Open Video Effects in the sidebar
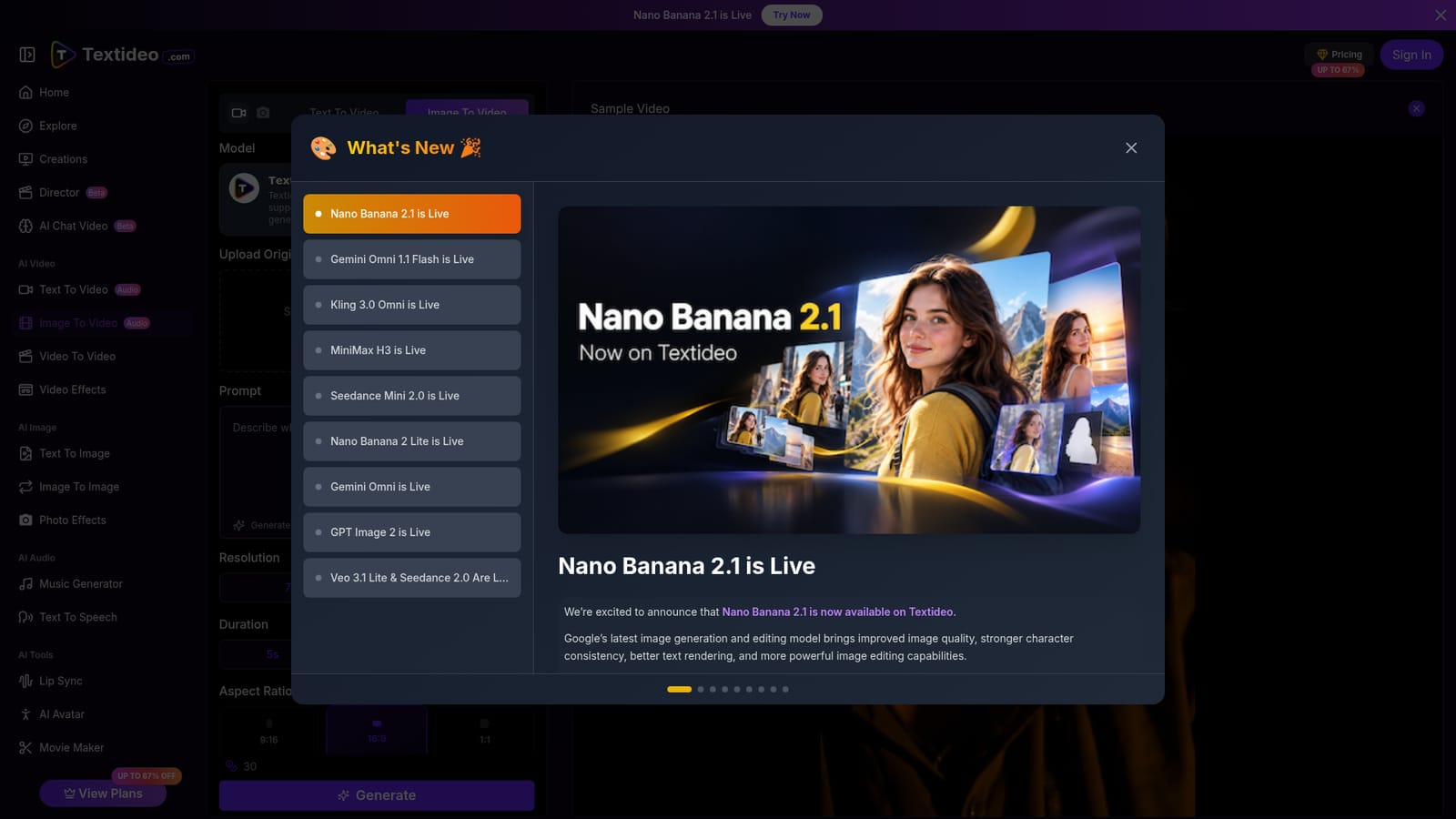1456x819 pixels. pyautogui.click(x=63, y=389)
